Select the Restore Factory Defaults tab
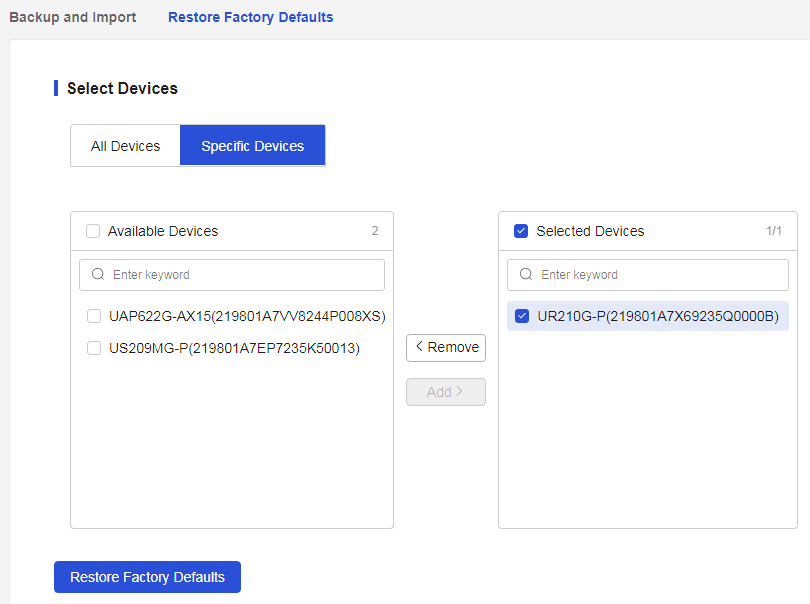 [x=251, y=17]
